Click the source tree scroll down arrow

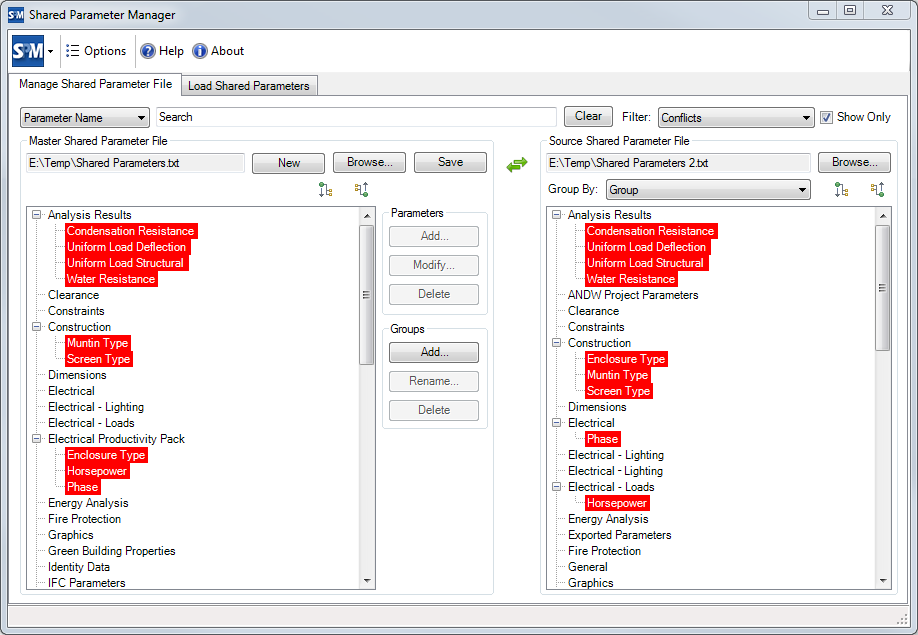click(x=883, y=581)
